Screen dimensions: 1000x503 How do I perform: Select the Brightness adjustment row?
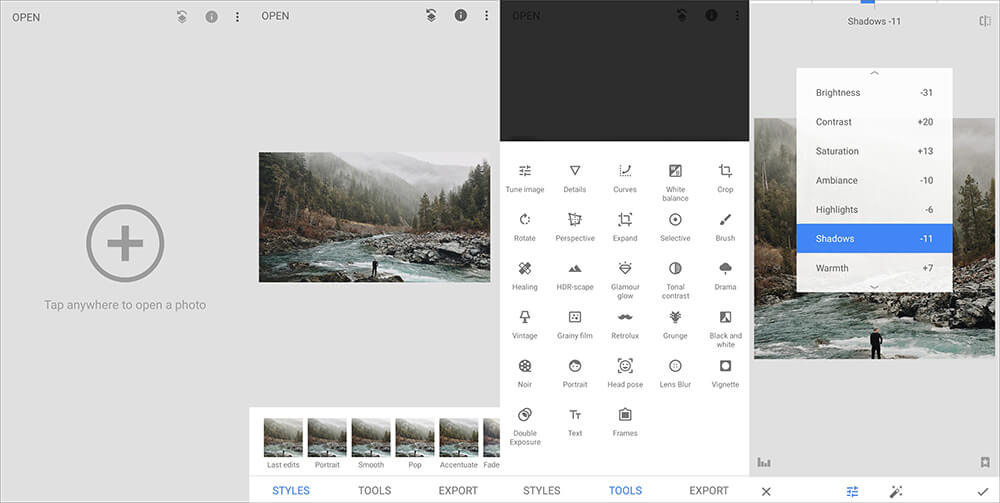coord(874,92)
